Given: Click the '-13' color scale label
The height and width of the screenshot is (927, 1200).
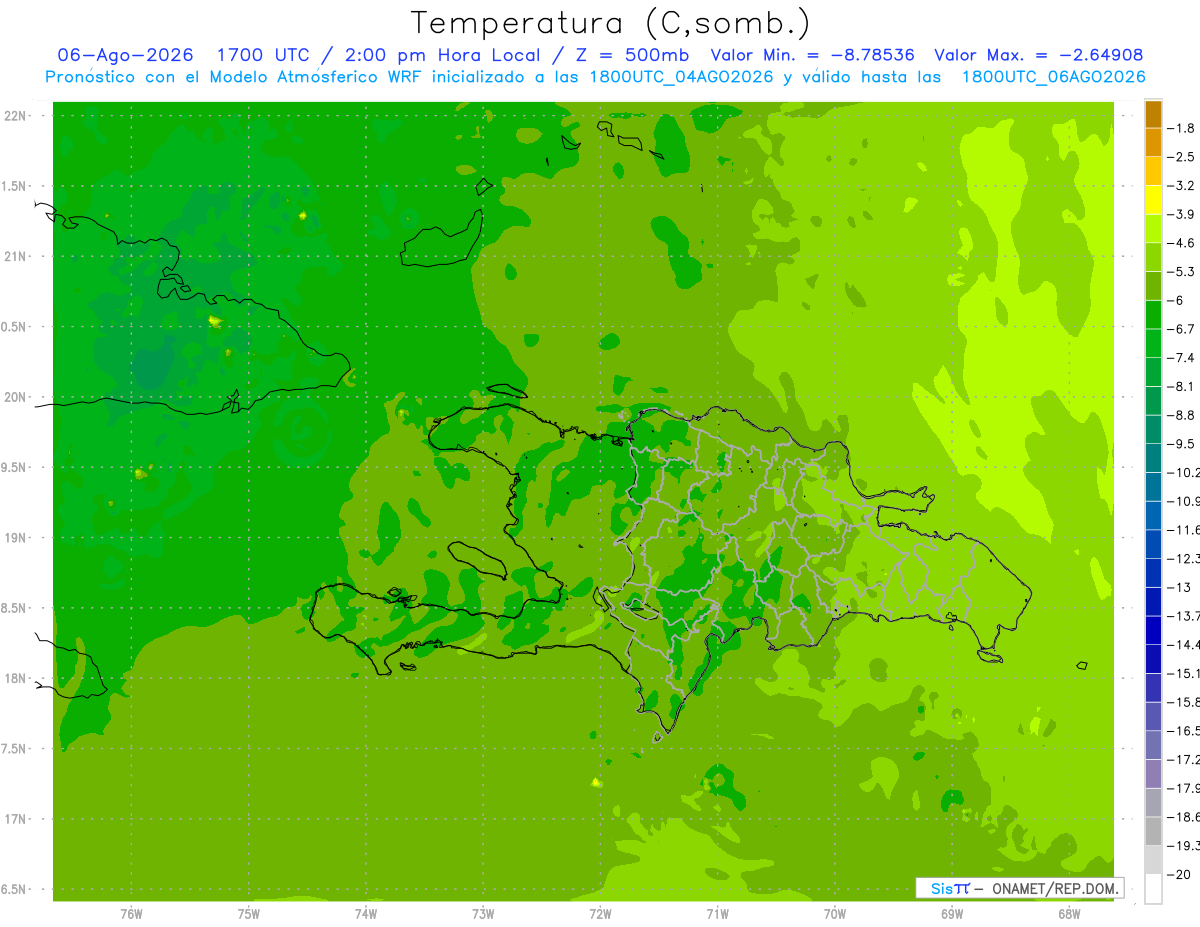Looking at the screenshot, I should 1178,587.
